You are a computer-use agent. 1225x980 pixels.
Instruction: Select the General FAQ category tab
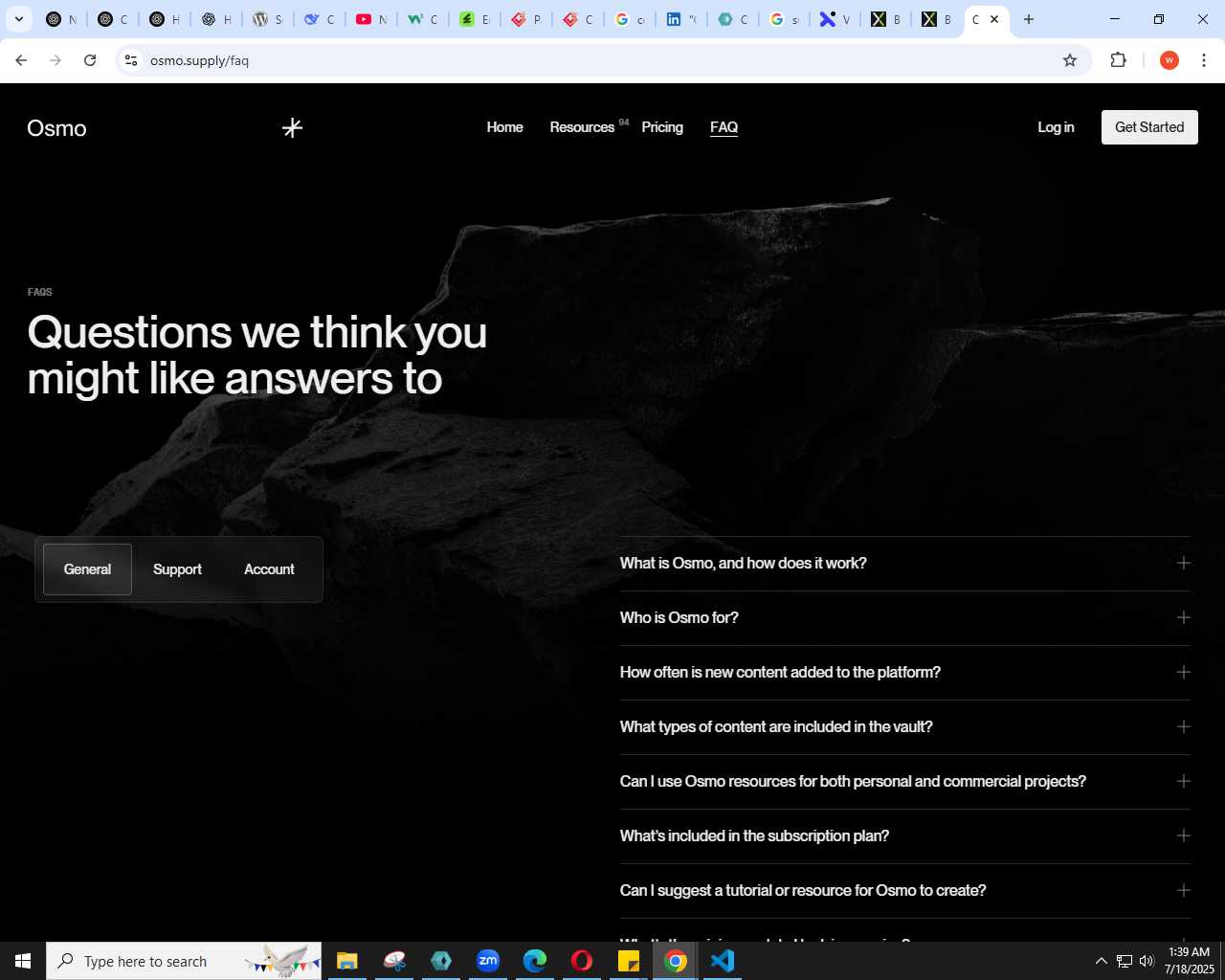tap(87, 569)
